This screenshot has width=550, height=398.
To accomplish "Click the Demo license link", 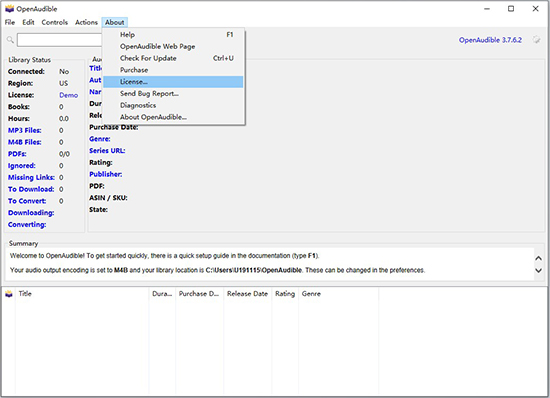I will [x=68, y=95].
